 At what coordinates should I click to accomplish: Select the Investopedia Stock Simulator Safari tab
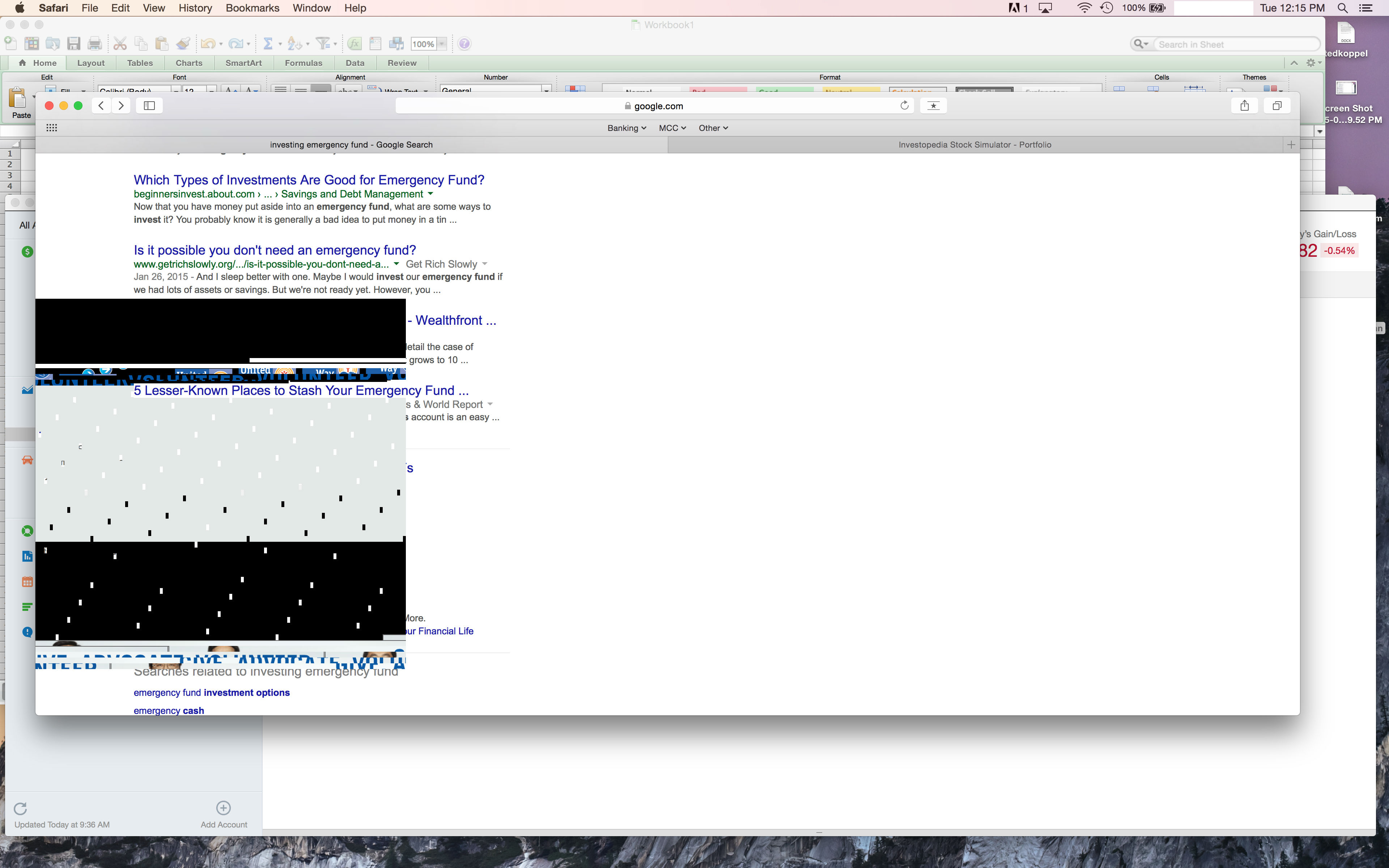click(975, 145)
